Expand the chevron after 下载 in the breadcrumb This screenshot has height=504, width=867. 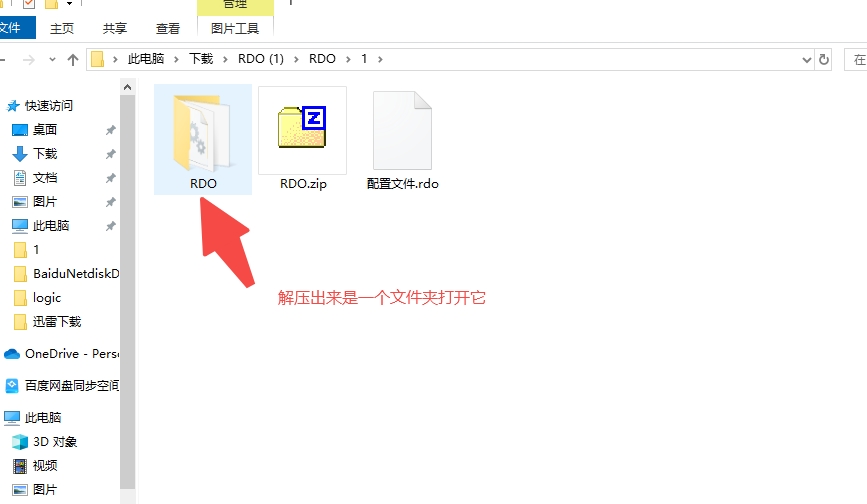click(x=224, y=59)
